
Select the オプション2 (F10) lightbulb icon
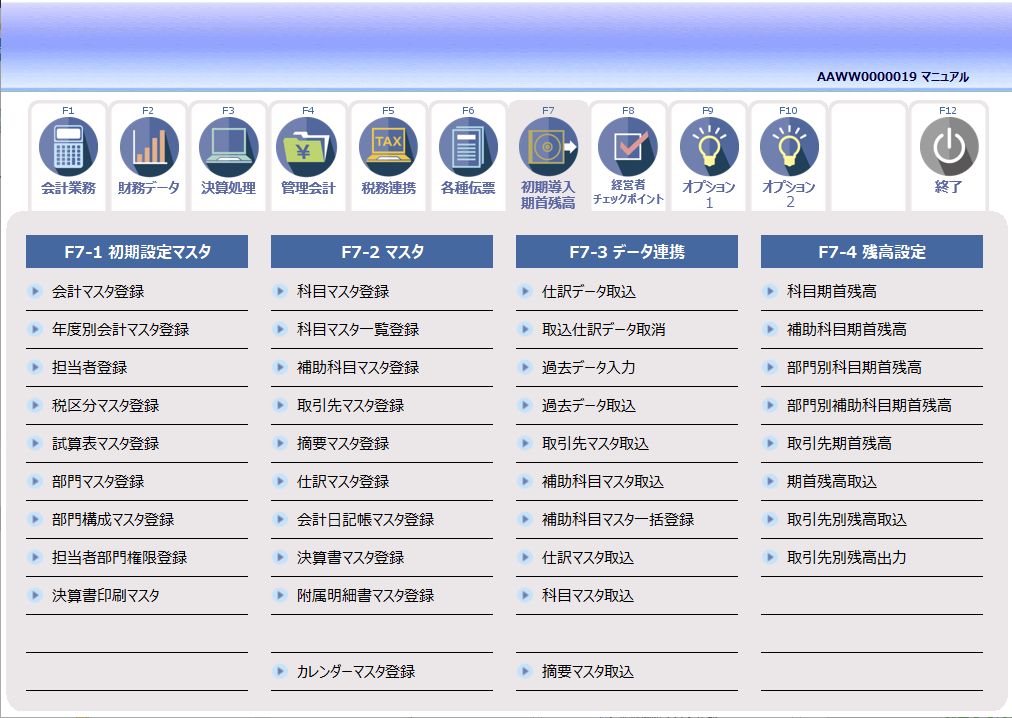[x=788, y=150]
